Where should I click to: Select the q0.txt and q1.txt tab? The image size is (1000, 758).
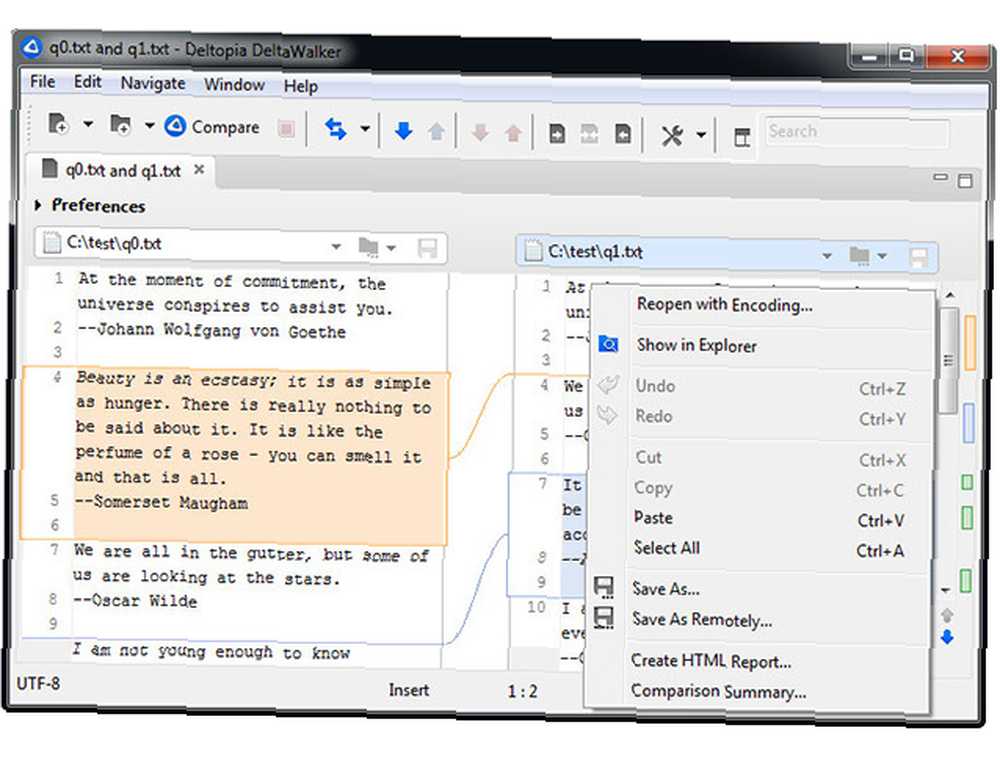[122, 171]
